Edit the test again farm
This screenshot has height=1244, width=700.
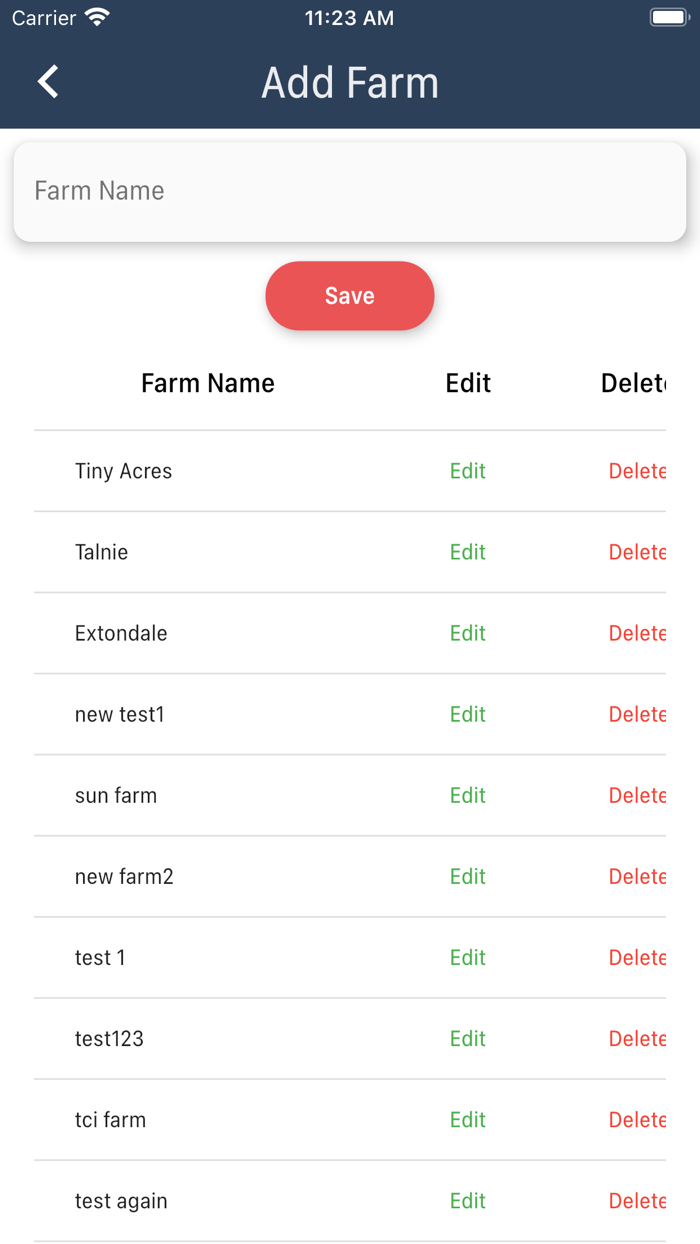point(467,1200)
